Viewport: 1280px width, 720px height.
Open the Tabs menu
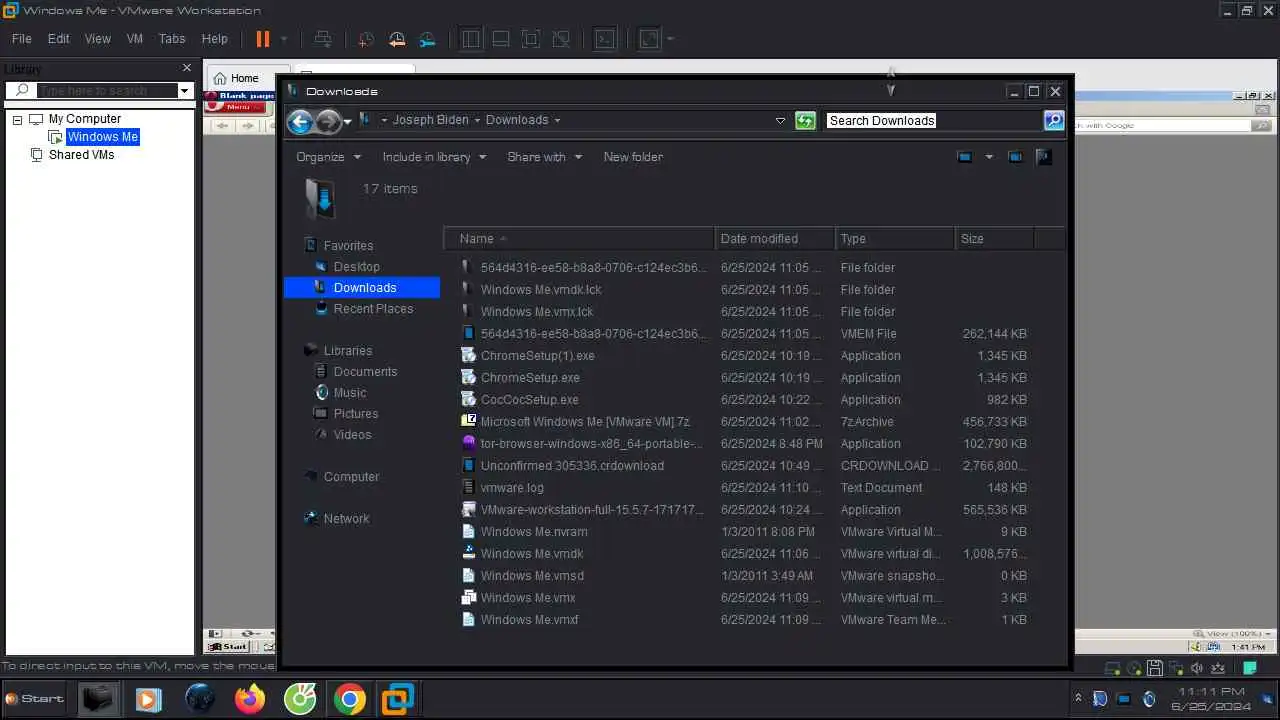point(172,39)
